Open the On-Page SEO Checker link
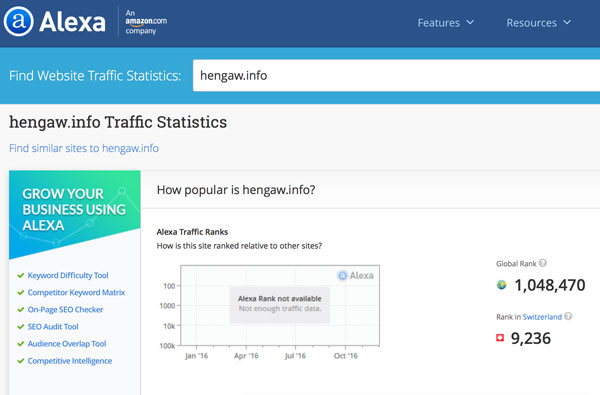Image resolution: width=600 pixels, height=395 pixels. pyautogui.click(x=65, y=309)
